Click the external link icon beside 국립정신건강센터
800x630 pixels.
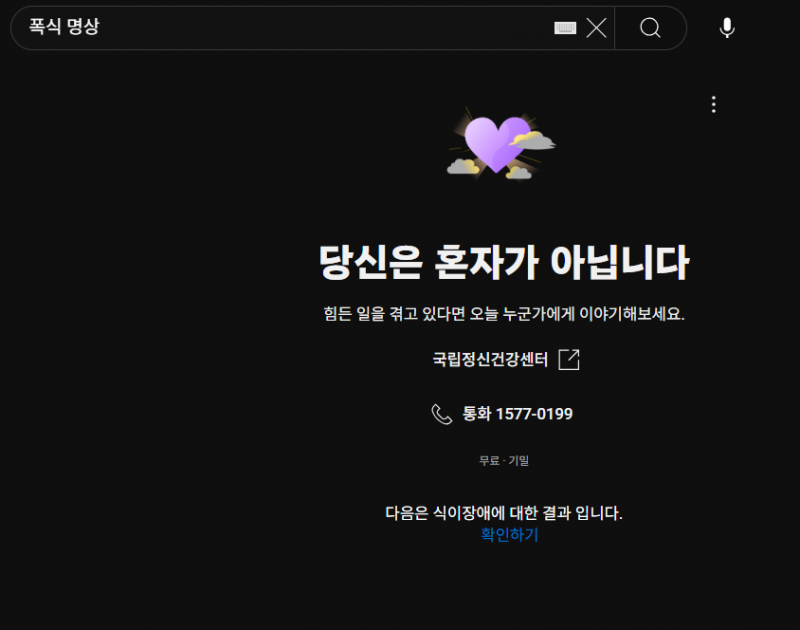[x=569, y=360]
